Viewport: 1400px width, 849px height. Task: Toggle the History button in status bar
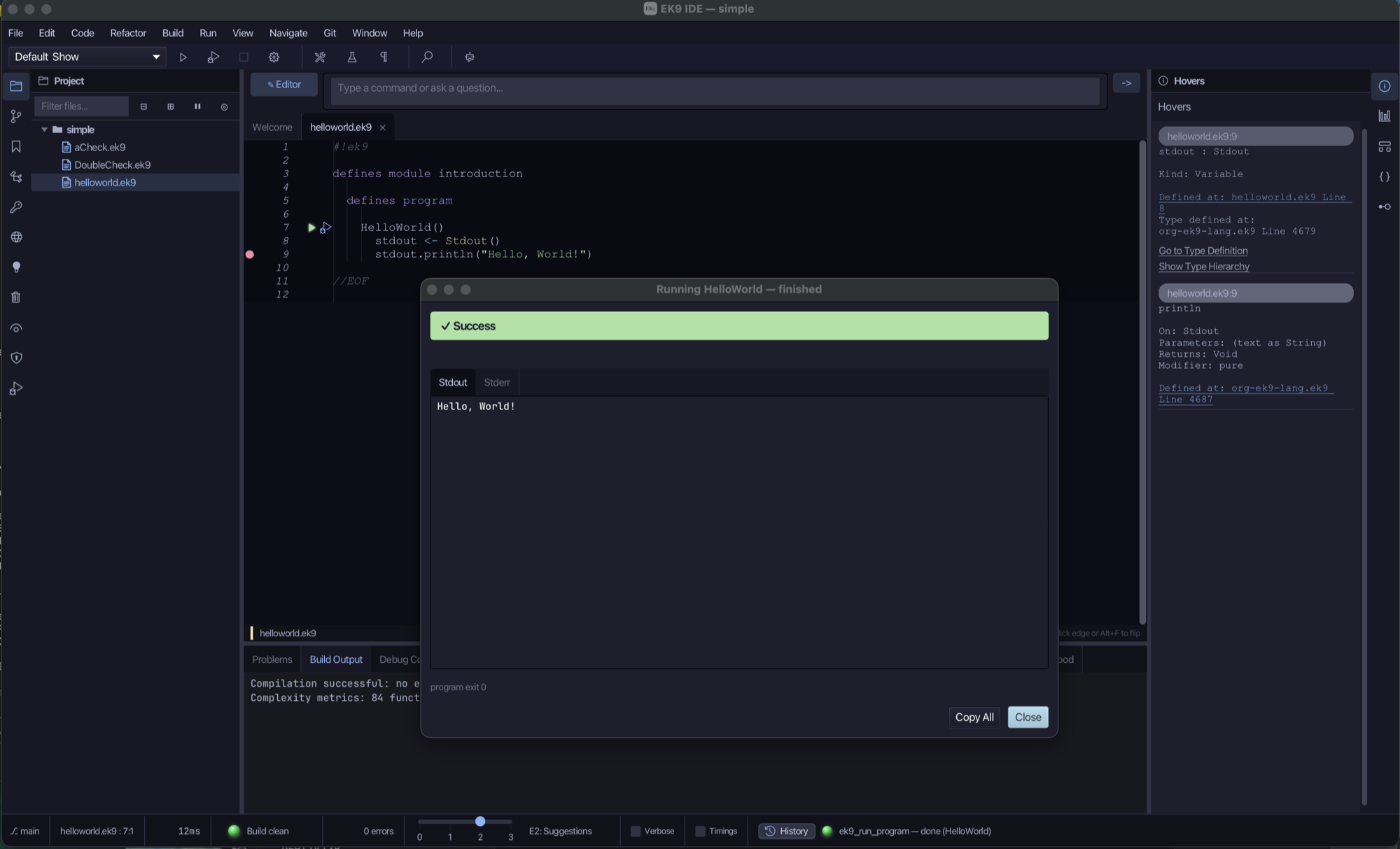coord(786,831)
